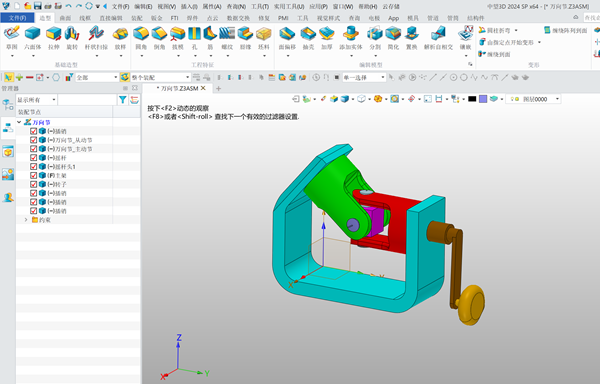600x384 pixels.
Task: Click the 圆柱折弯 command
Action: [x=494, y=30]
